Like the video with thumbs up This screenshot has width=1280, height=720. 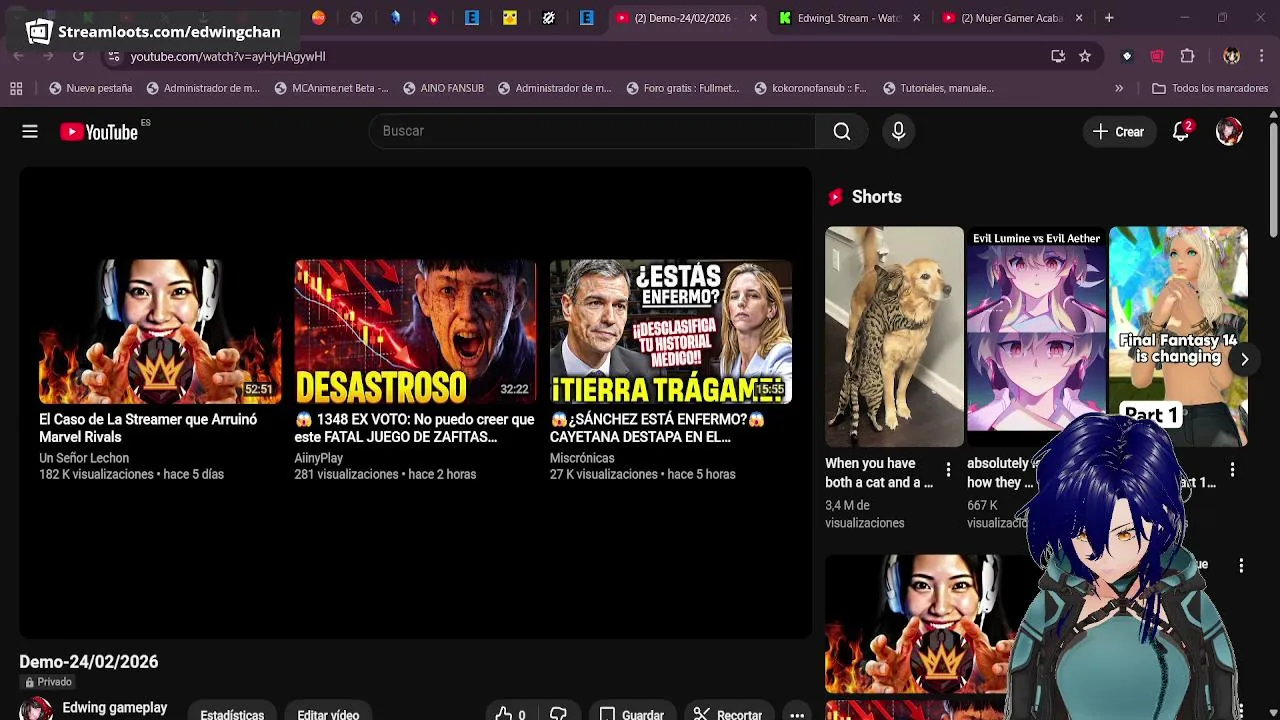(x=511, y=714)
